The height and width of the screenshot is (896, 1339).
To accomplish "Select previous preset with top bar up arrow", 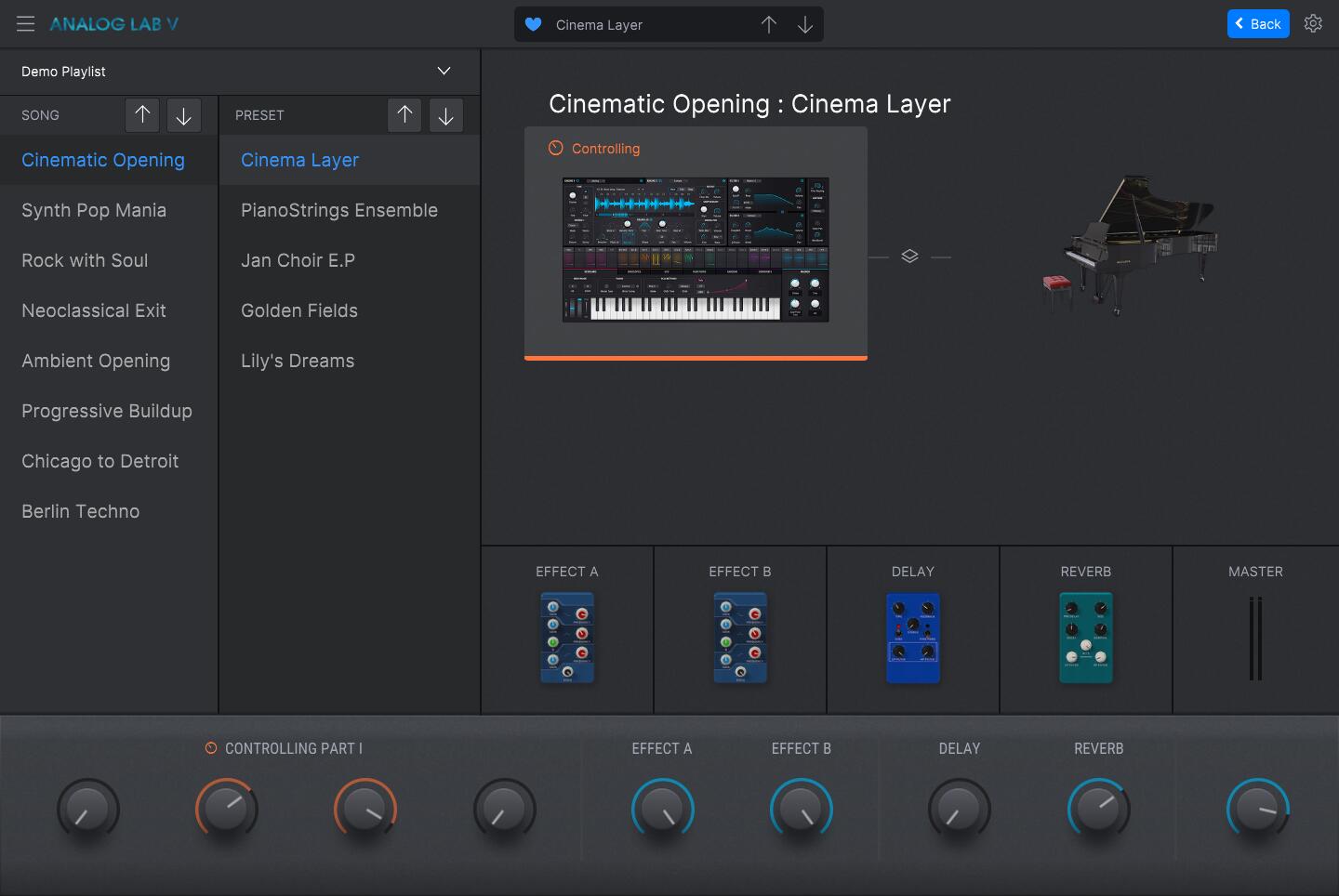I will click(768, 24).
